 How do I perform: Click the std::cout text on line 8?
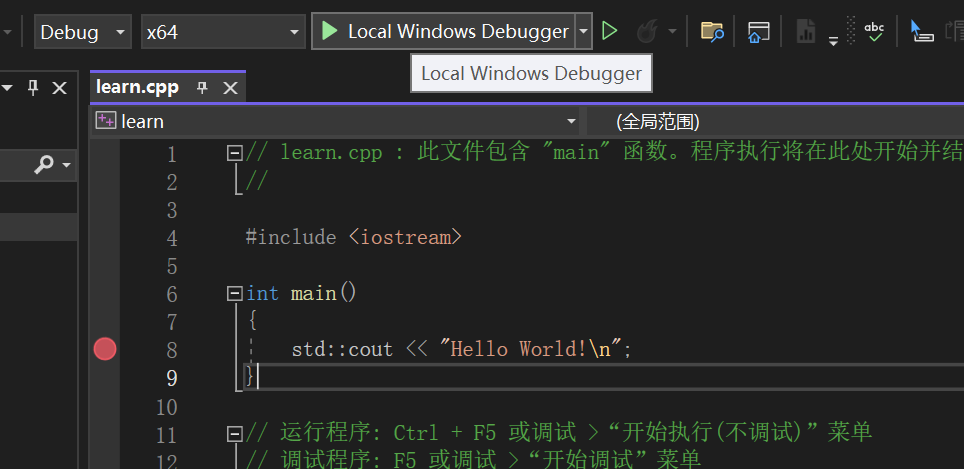[342, 350]
